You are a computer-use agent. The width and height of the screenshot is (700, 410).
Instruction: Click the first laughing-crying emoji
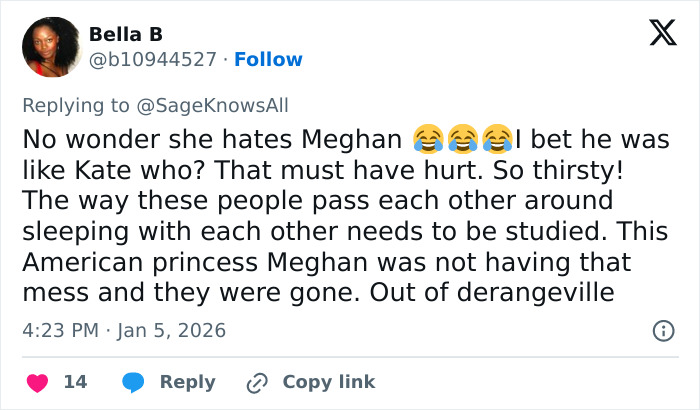click(428, 137)
